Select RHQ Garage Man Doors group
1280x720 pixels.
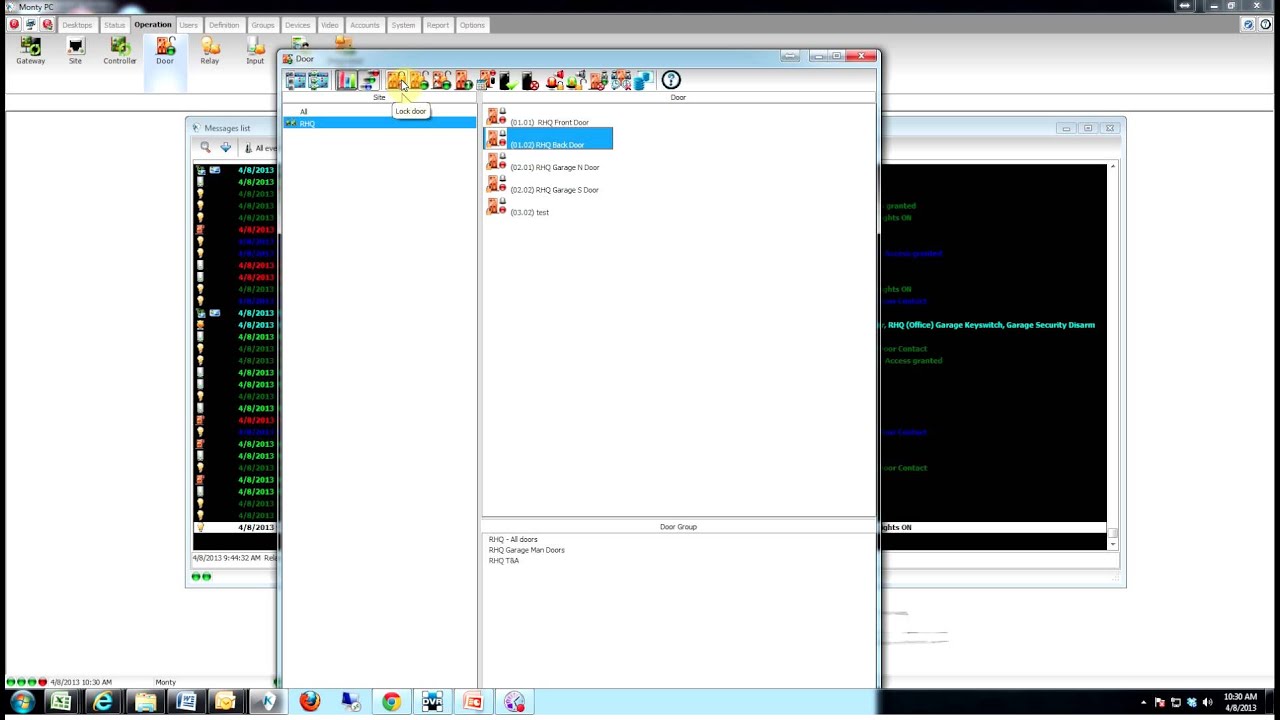coord(526,550)
